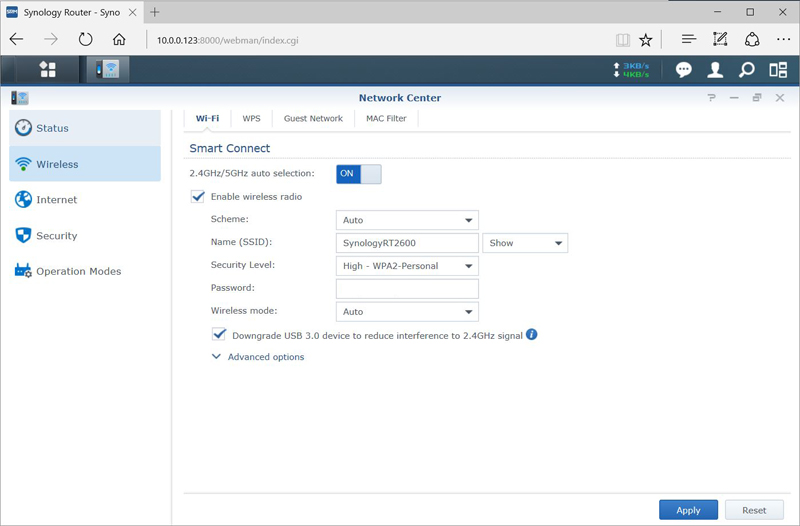Open the browser More ellipsis menu

pos(783,39)
